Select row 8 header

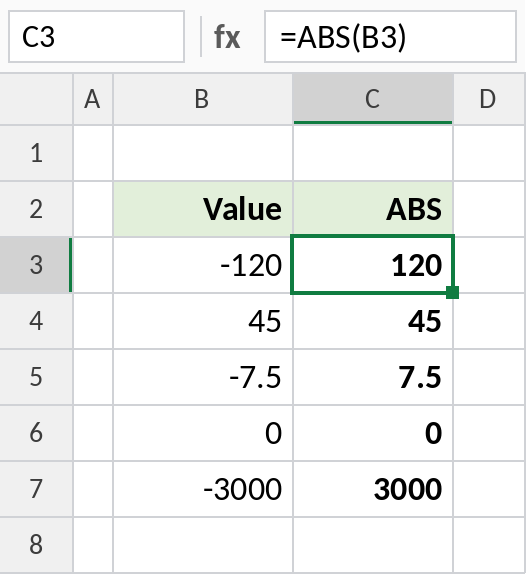click(x=36, y=545)
